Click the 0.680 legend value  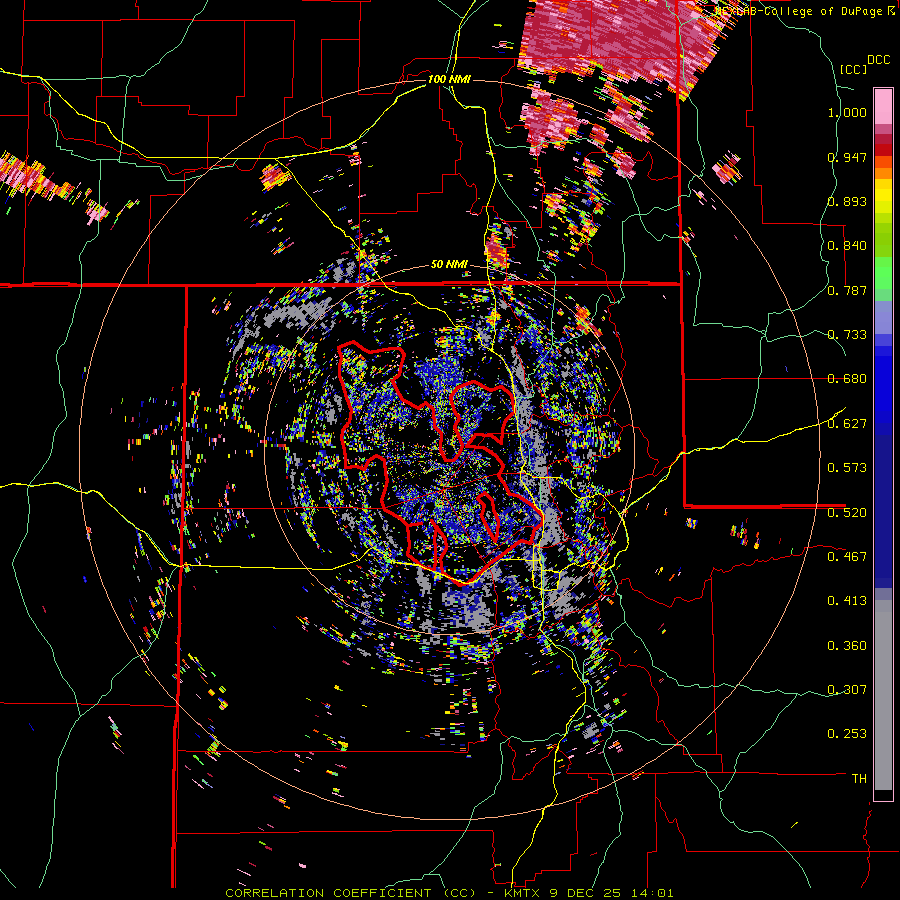[x=847, y=379]
